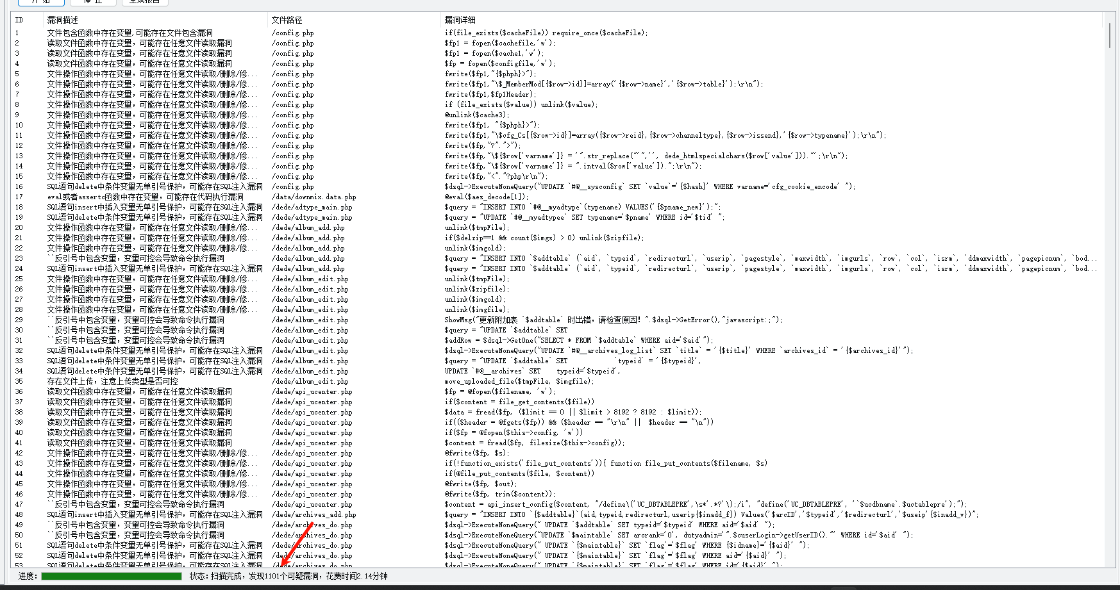The width and height of the screenshot is (1120, 590).
Task: Select the /dede/album_add.php path in row 22
Action: [308, 248]
